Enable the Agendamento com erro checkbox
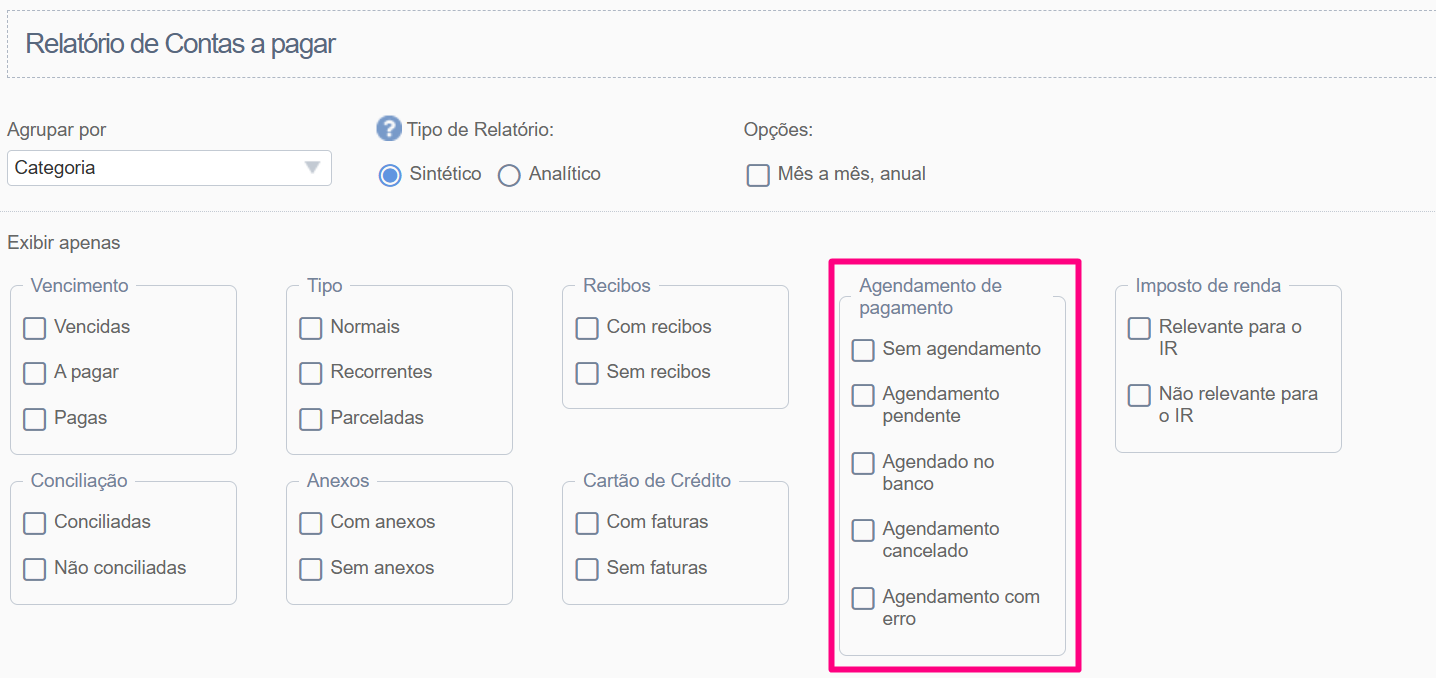The height and width of the screenshot is (678, 1436). click(863, 598)
